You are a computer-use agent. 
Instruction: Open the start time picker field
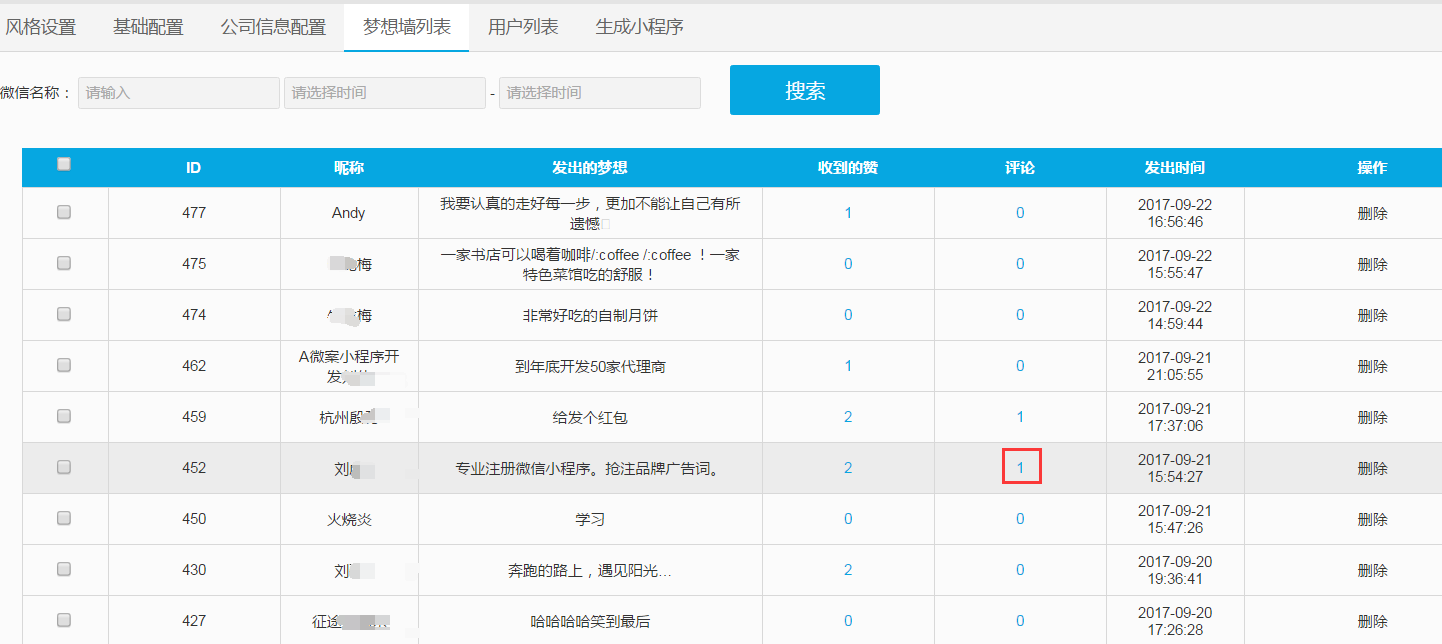tap(384, 93)
